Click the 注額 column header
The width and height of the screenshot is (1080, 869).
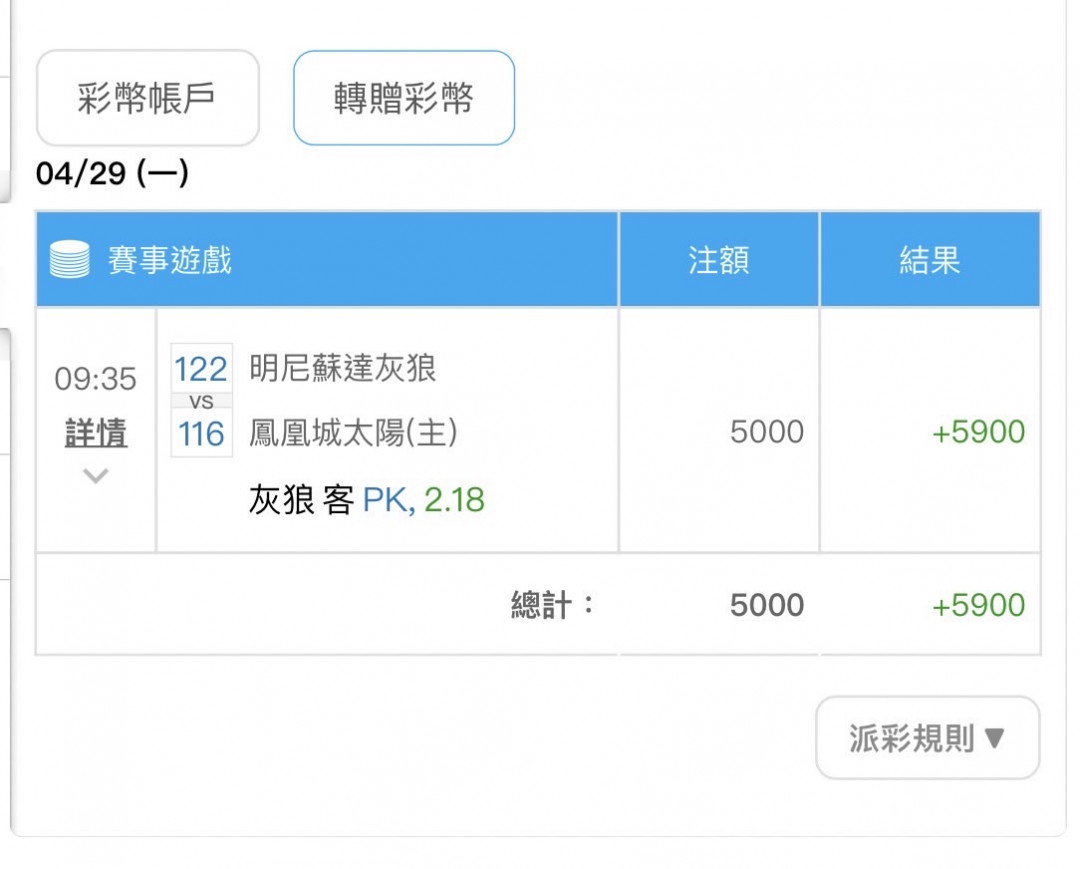pos(718,260)
